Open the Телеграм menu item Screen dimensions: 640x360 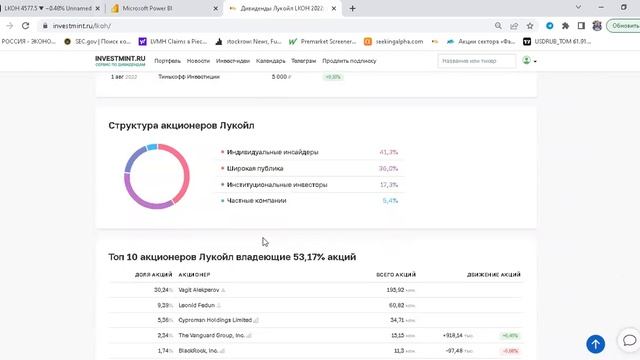[303, 61]
